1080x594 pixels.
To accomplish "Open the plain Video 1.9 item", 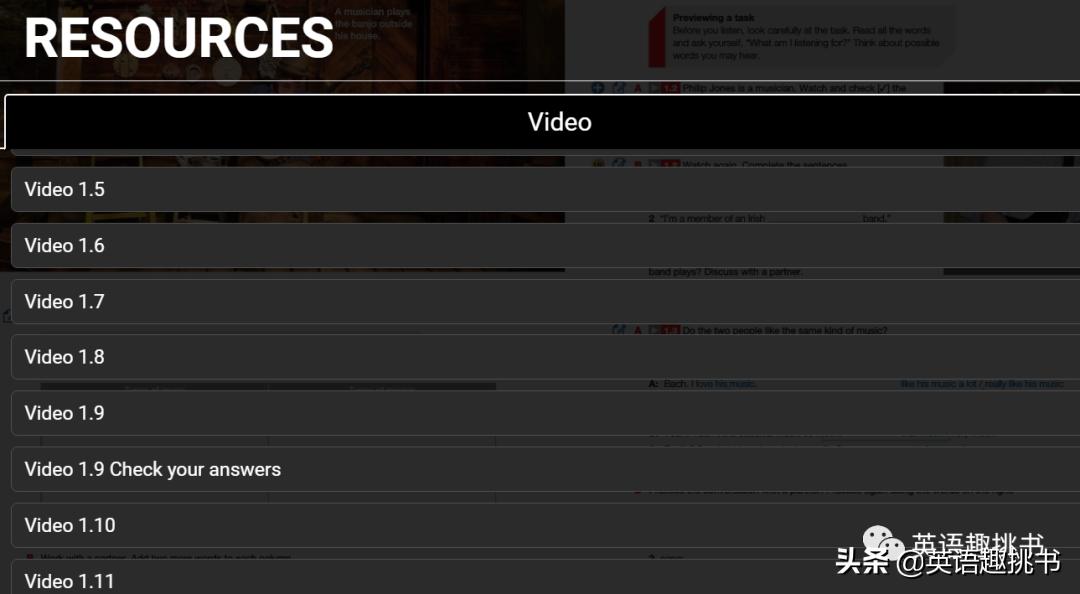I will pos(546,413).
